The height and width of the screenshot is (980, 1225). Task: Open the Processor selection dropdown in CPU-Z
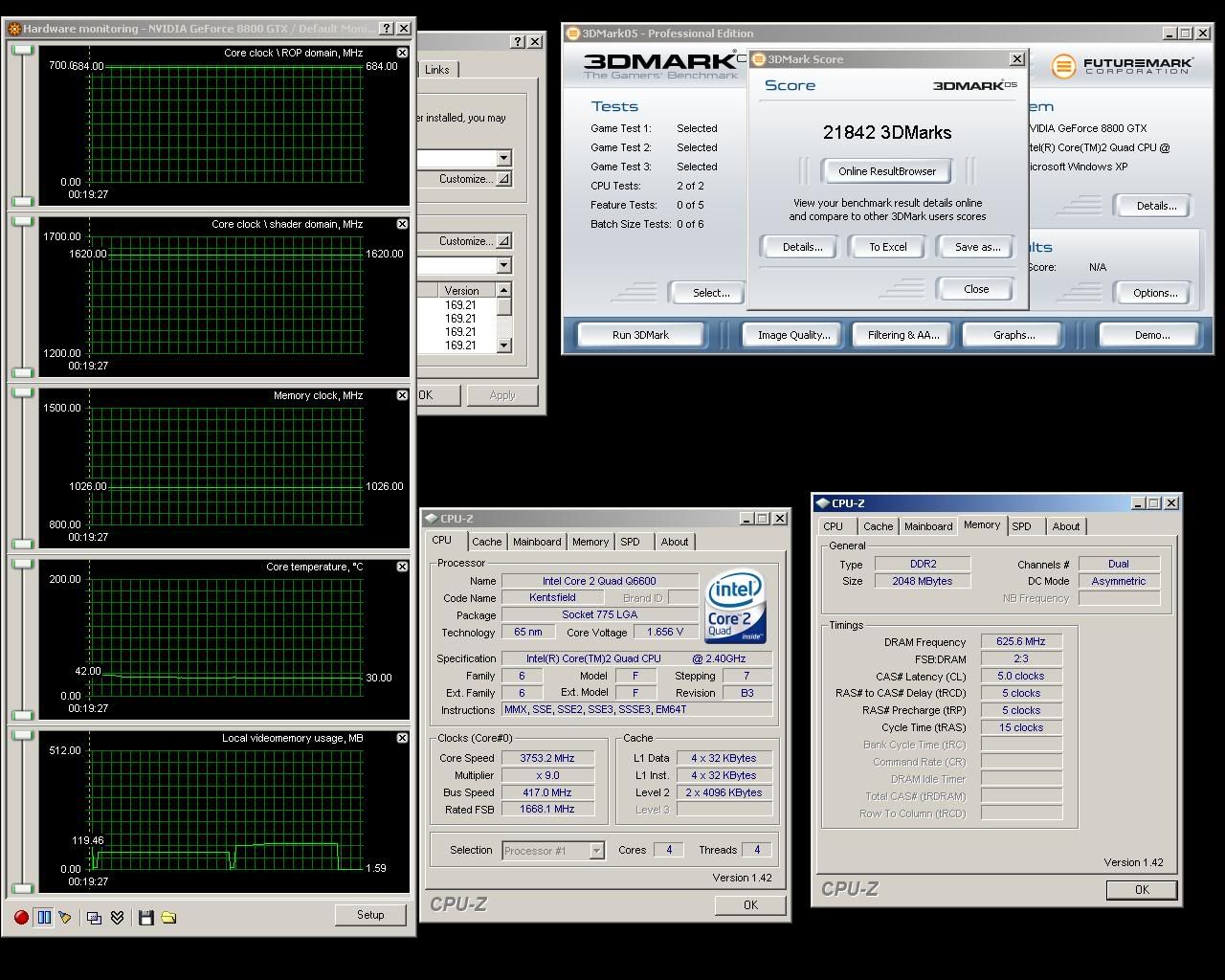coord(596,850)
